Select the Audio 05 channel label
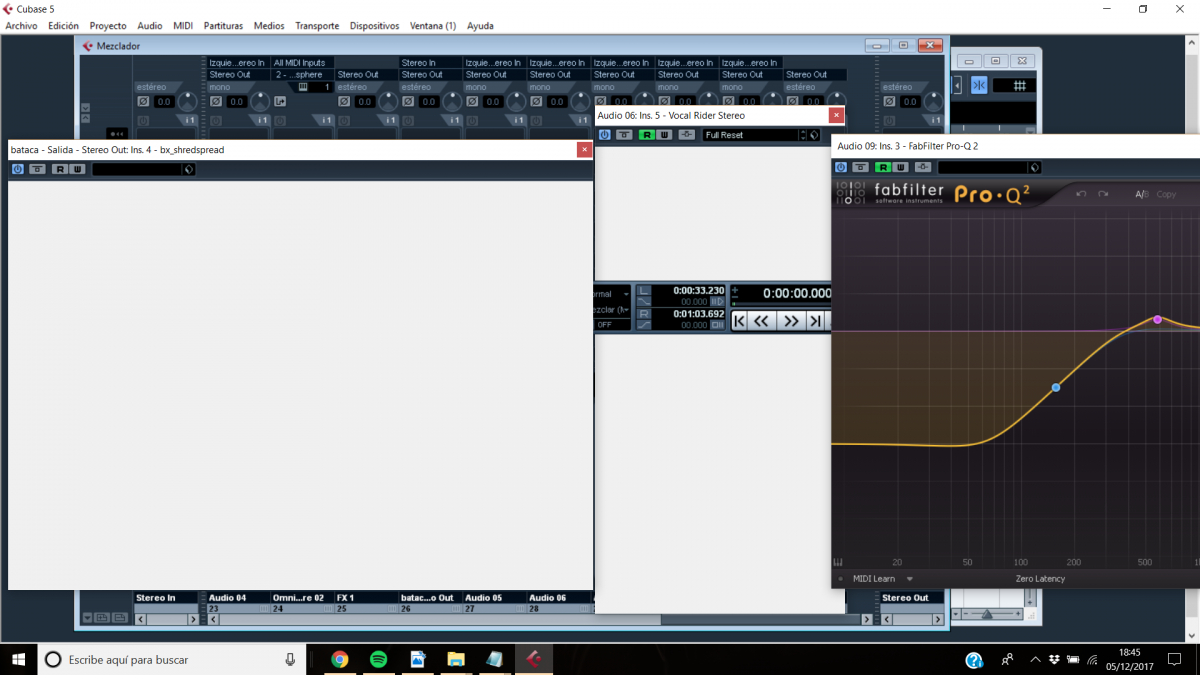This screenshot has width=1200, height=675. 493,598
